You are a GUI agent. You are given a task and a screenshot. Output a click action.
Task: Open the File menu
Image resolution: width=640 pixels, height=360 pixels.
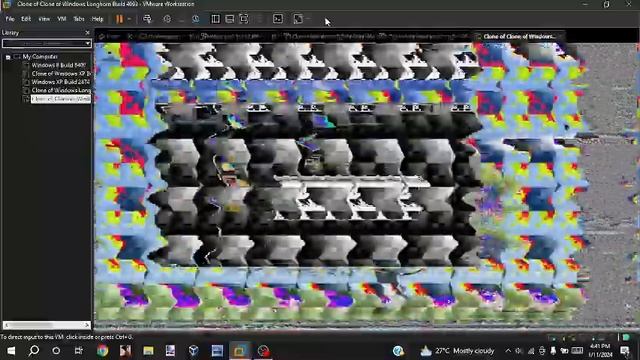(x=10, y=19)
